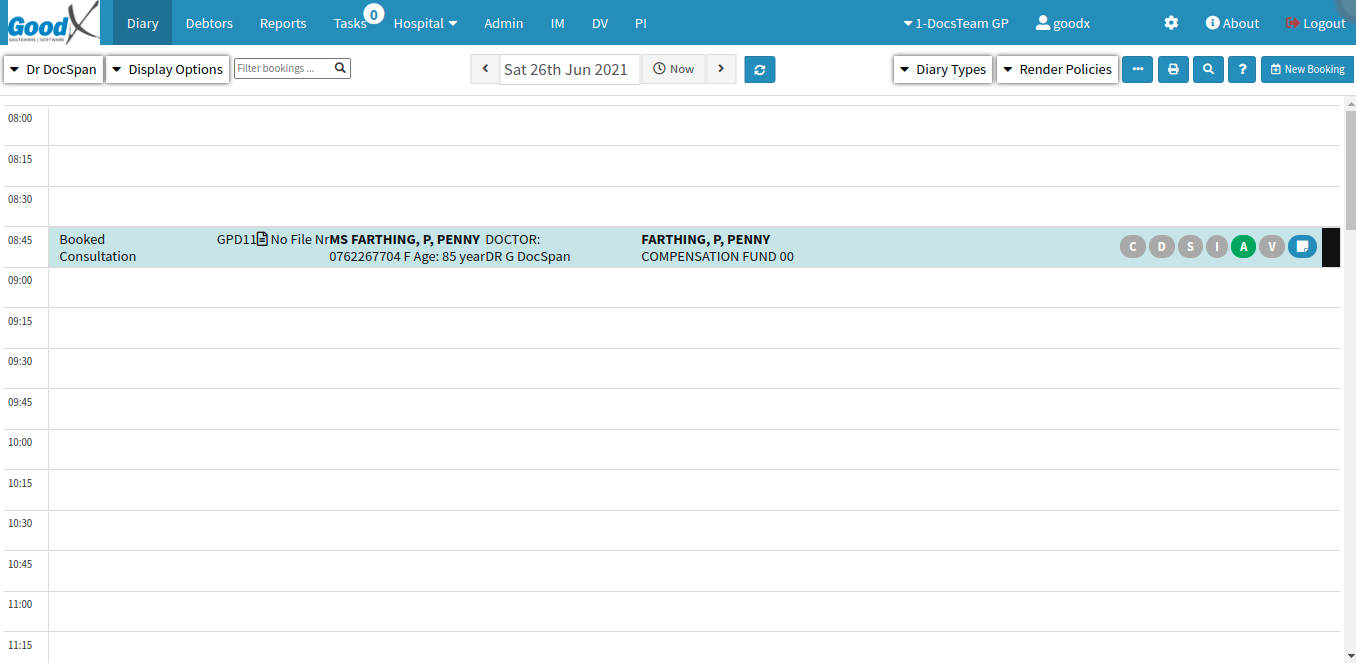Open the Debtors menu
Viewport: 1356px width, 663px height.
209,23
